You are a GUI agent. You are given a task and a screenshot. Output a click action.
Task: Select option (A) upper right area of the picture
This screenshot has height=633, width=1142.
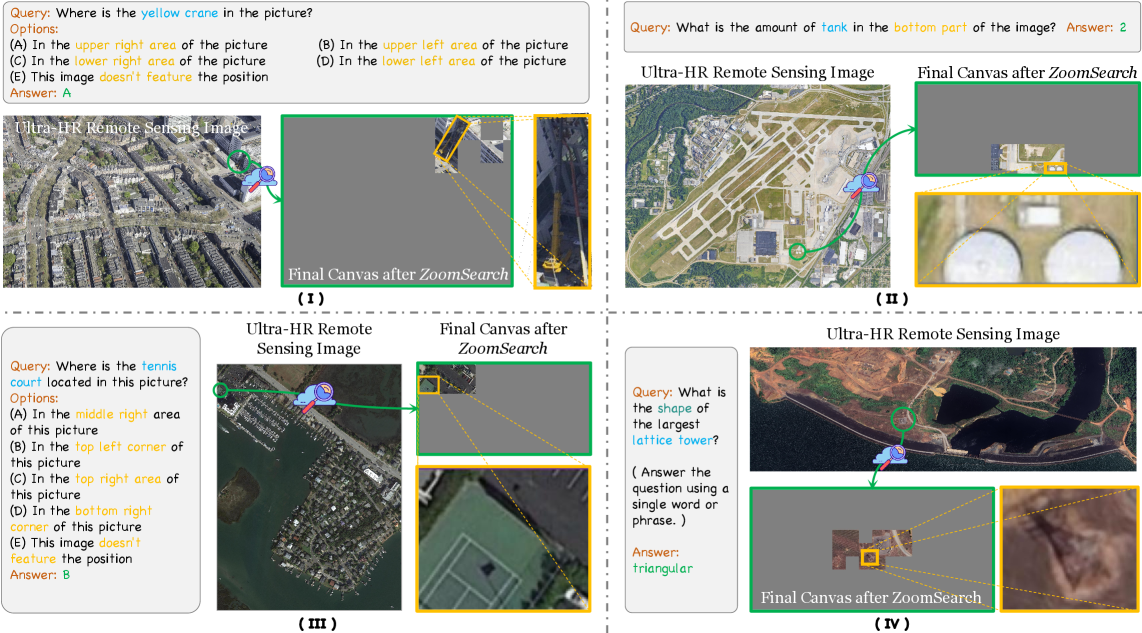(x=139, y=45)
